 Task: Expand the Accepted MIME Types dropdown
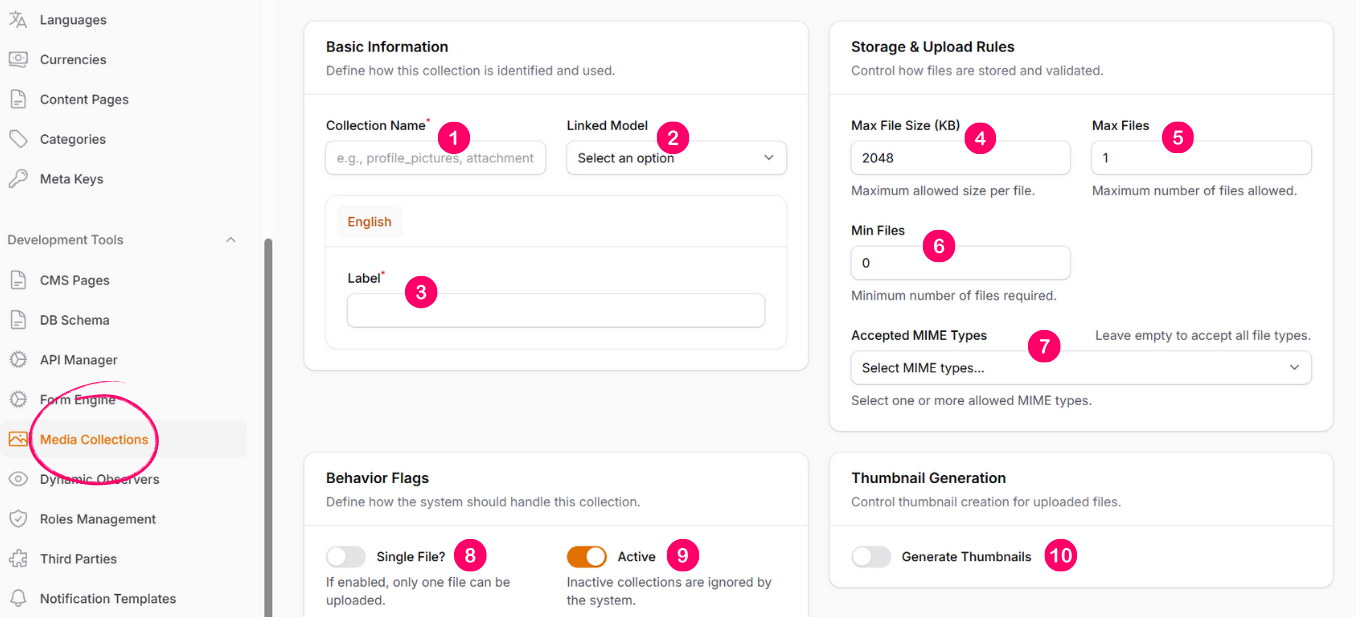point(1080,368)
